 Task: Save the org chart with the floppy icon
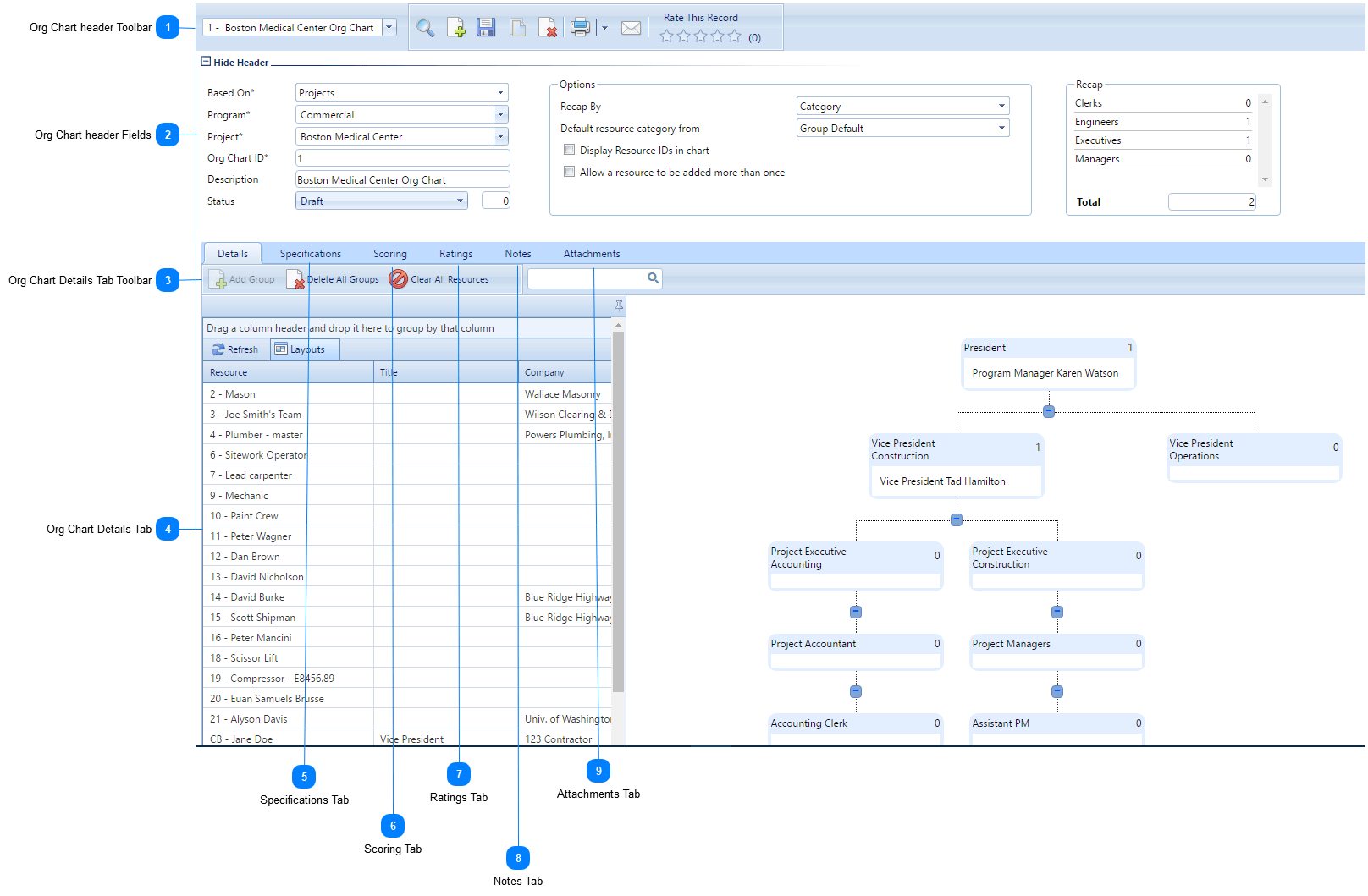(x=486, y=28)
